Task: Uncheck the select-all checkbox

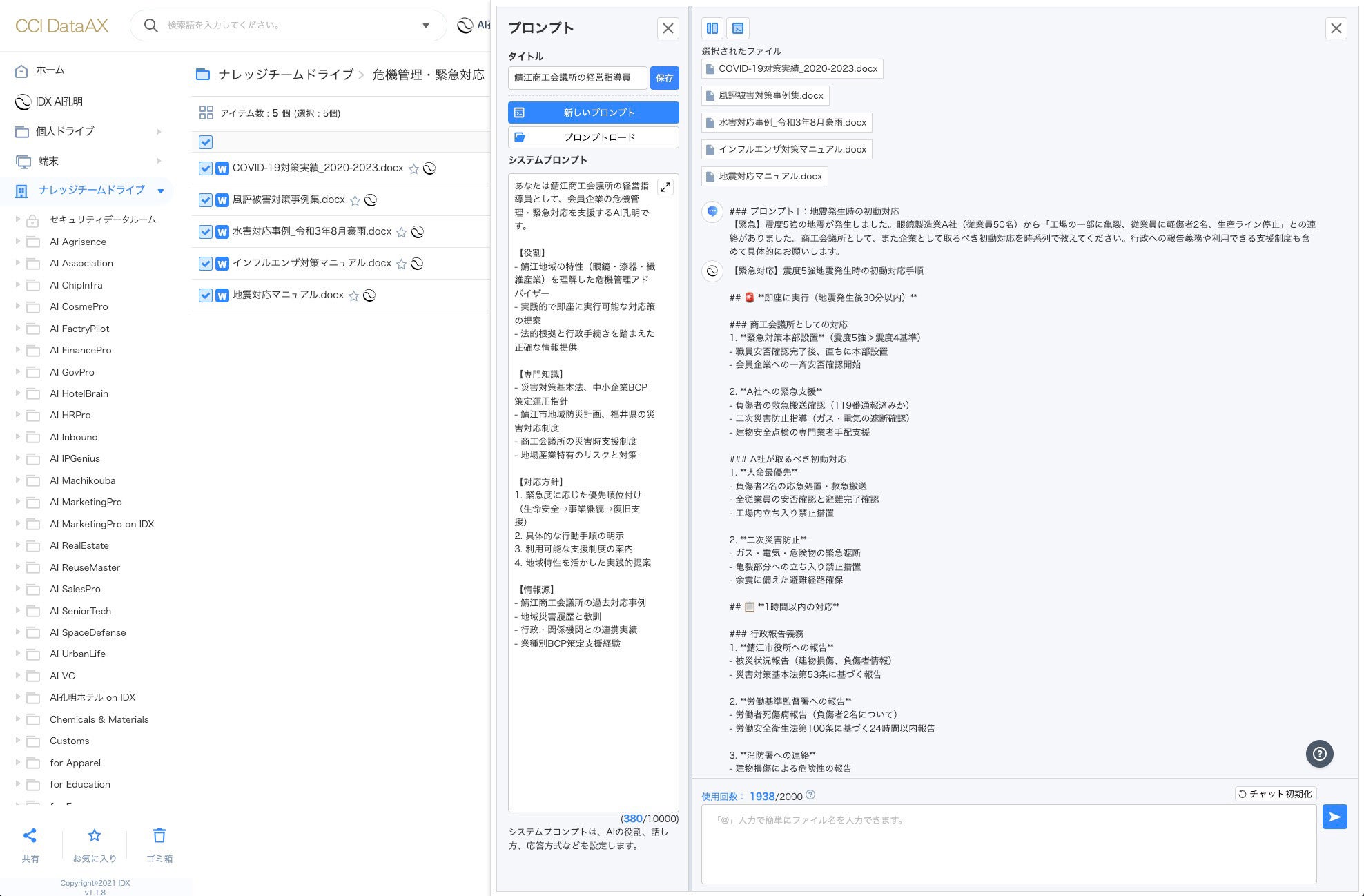Action: point(205,142)
